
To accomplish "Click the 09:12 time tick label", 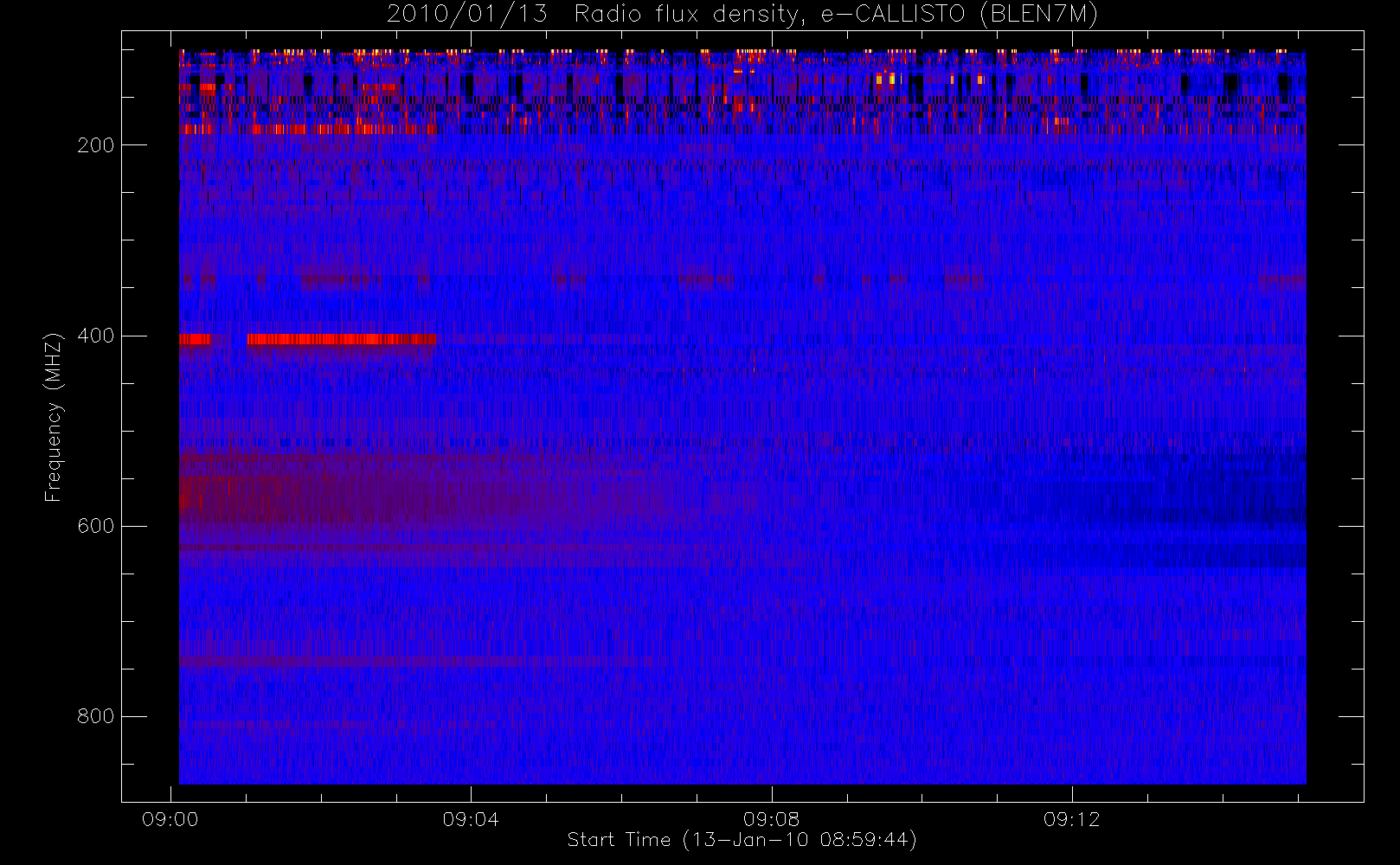I will click(x=1071, y=819).
